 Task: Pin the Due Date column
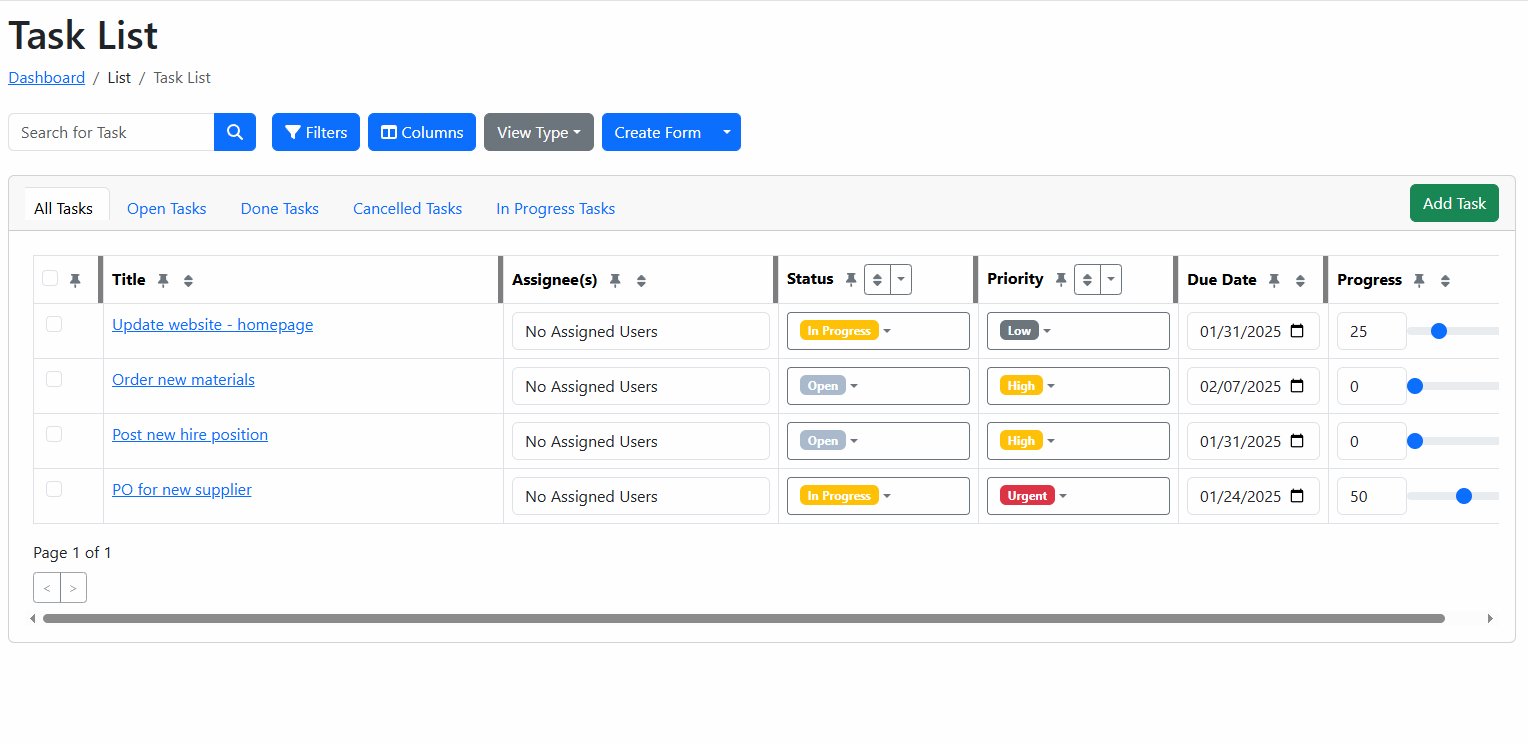click(1274, 281)
